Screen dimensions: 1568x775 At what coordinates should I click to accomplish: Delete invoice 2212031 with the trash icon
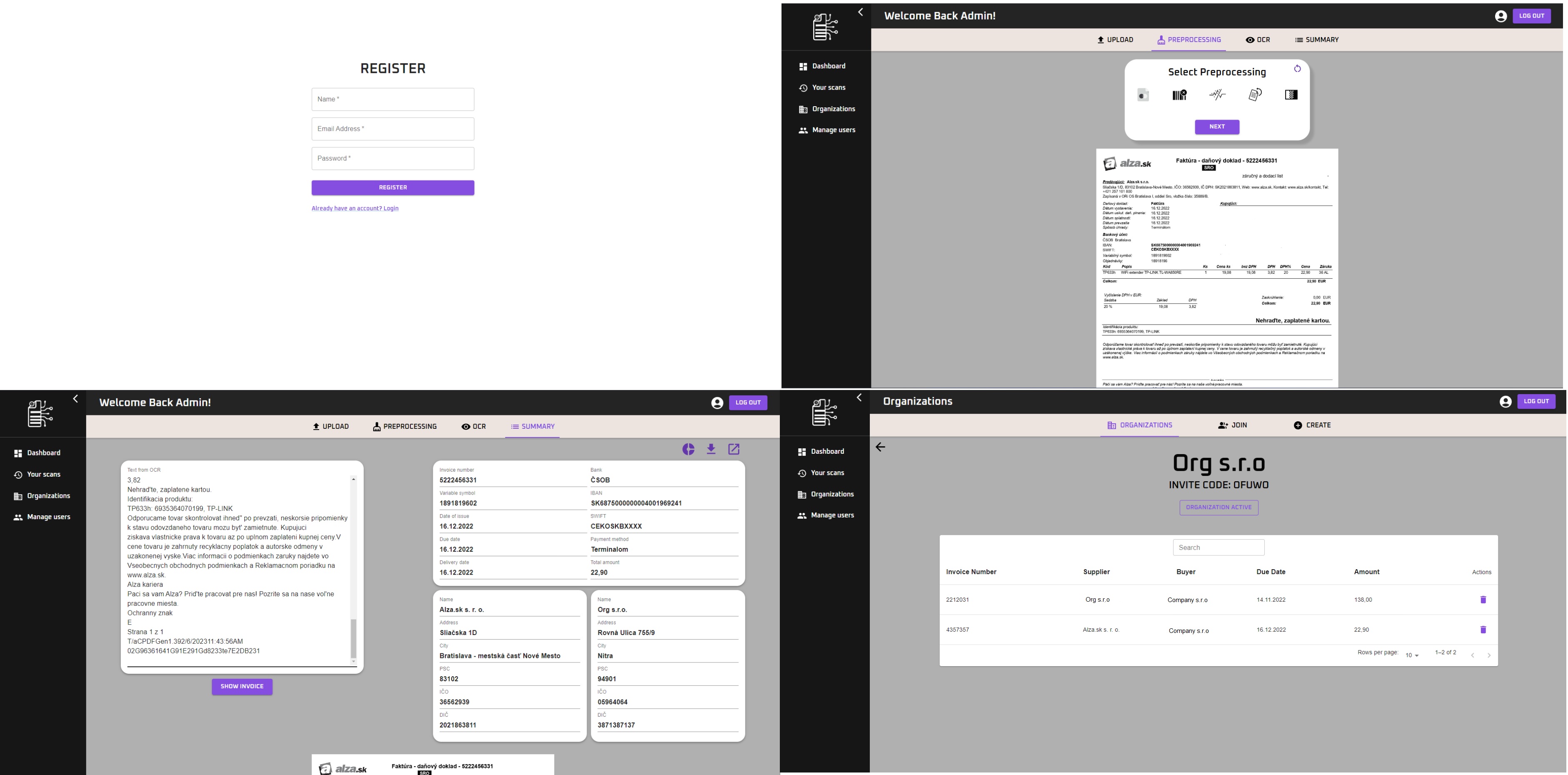tap(1483, 600)
